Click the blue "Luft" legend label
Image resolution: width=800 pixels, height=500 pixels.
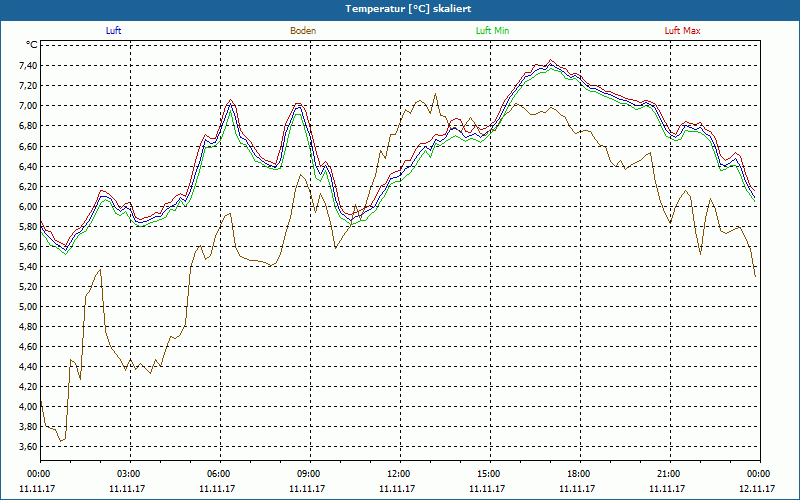[x=113, y=31]
